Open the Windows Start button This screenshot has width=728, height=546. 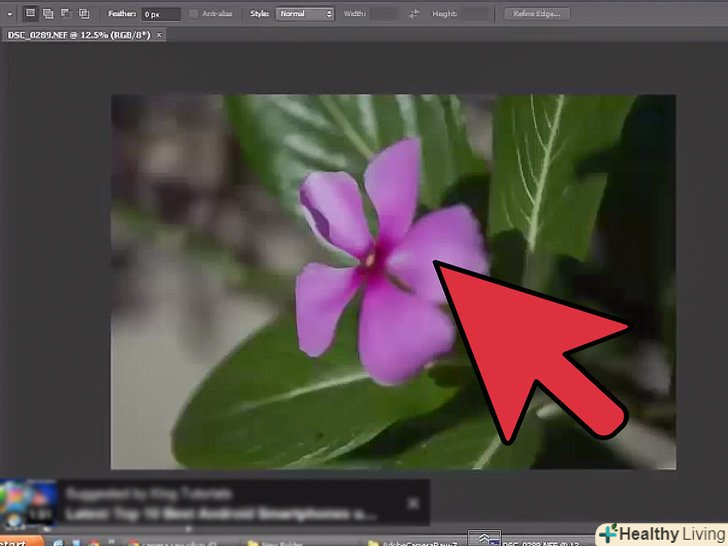[20, 541]
